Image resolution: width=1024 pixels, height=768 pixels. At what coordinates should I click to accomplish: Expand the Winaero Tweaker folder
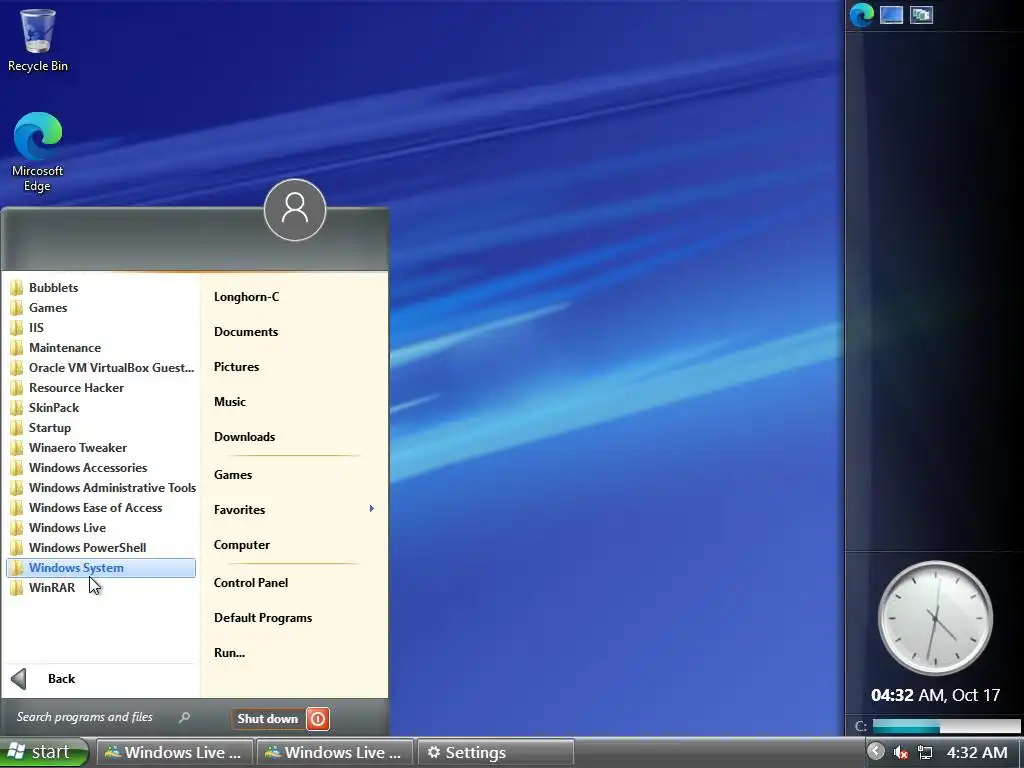pos(101,448)
